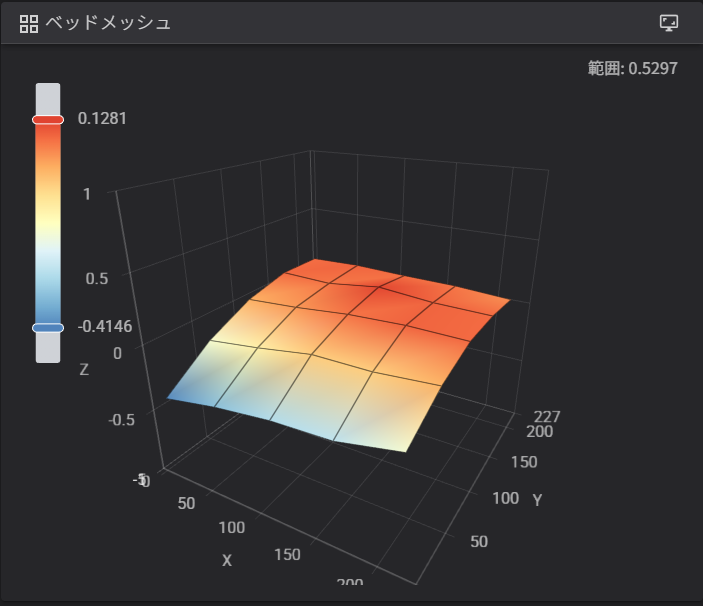Click the X axis label
Screen dimensions: 703x606
click(x=227, y=560)
